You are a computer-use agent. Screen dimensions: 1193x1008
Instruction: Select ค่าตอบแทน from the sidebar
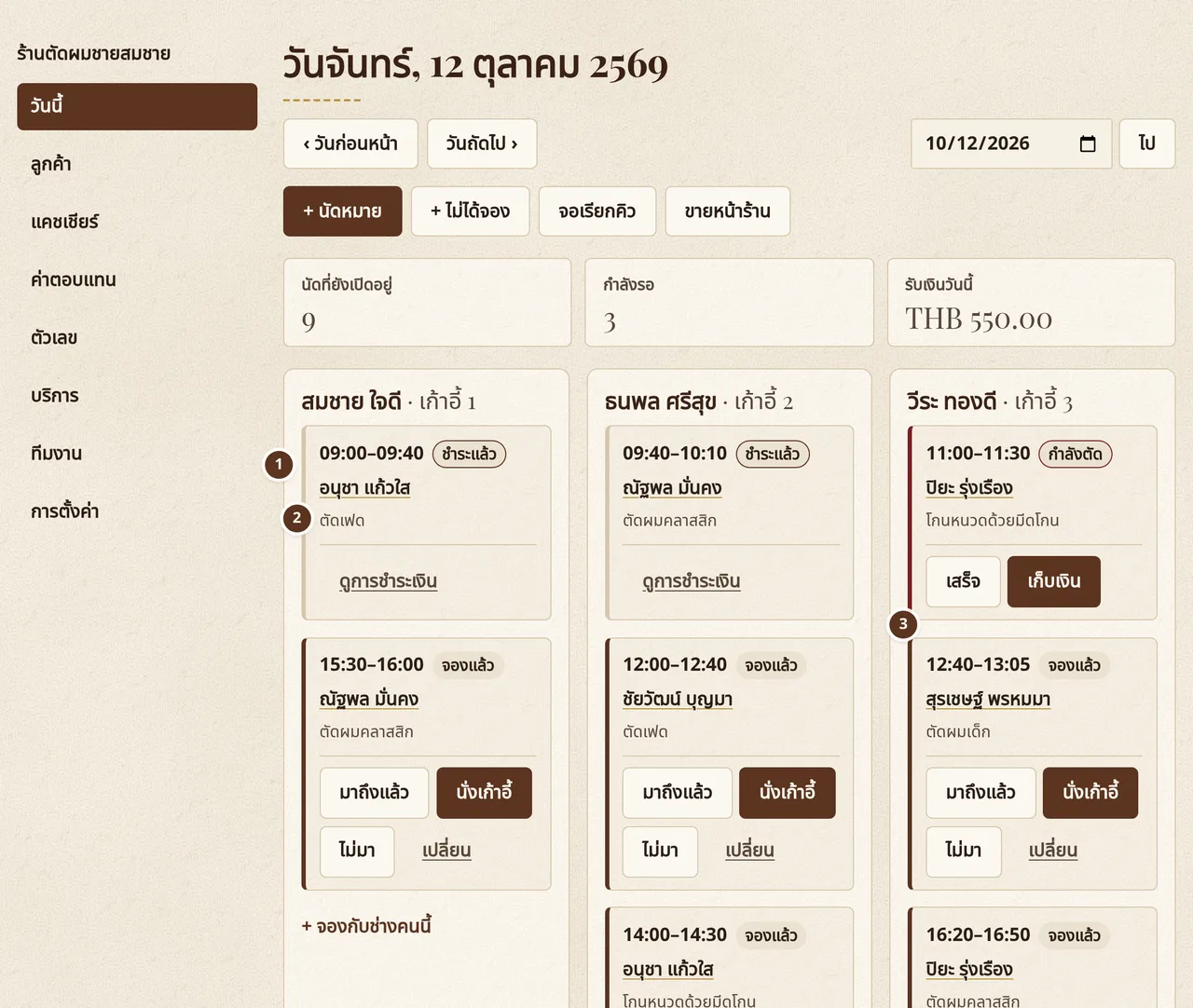click(x=137, y=280)
